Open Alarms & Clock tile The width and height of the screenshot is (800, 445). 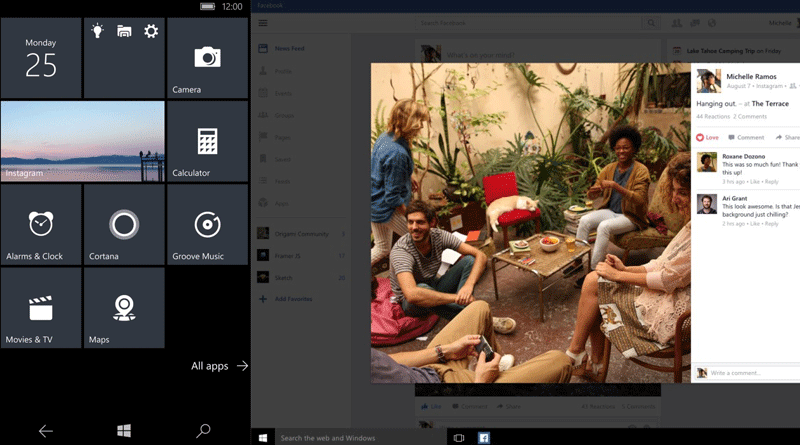(41, 225)
